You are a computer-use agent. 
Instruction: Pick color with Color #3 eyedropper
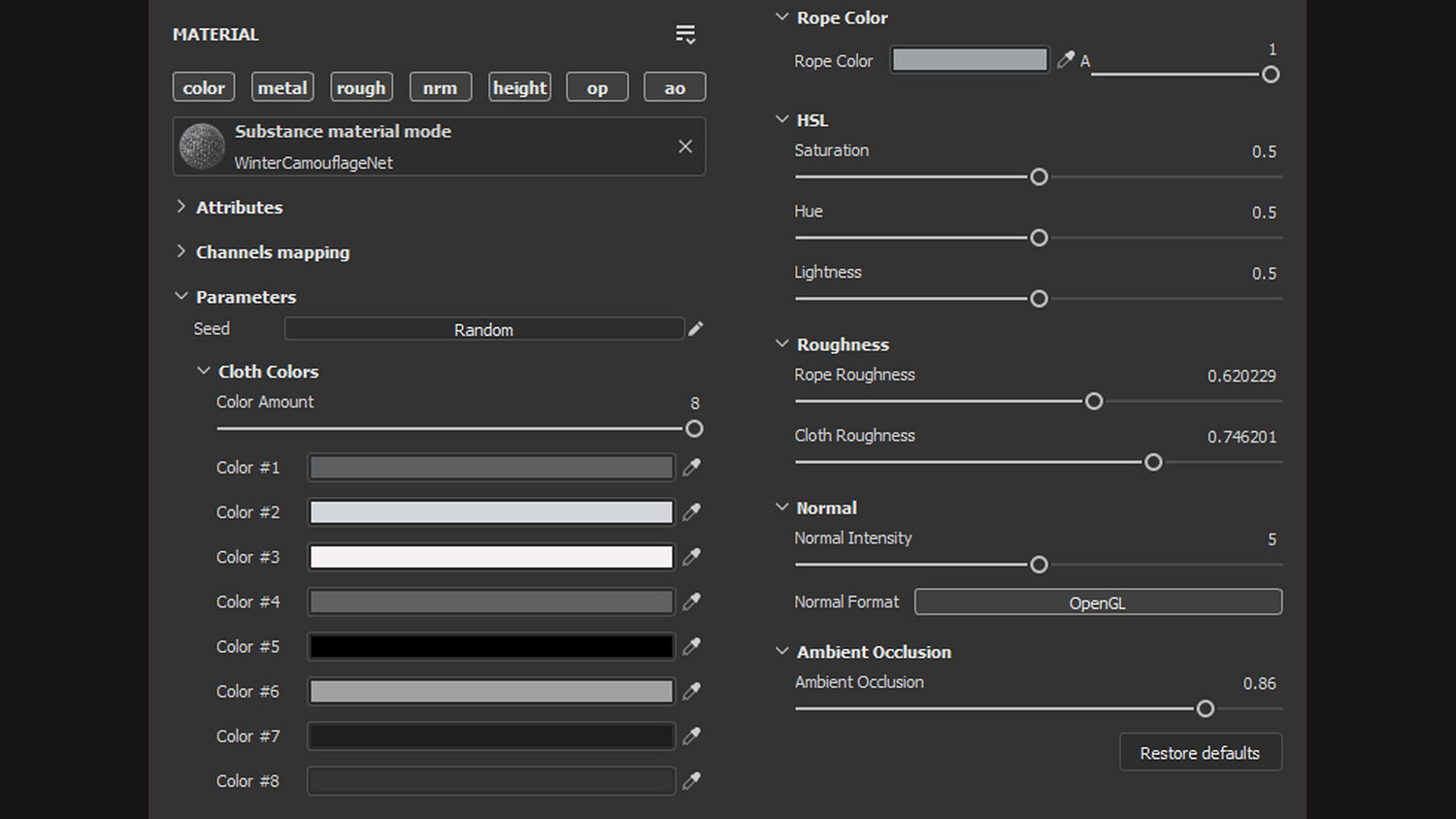click(x=691, y=557)
